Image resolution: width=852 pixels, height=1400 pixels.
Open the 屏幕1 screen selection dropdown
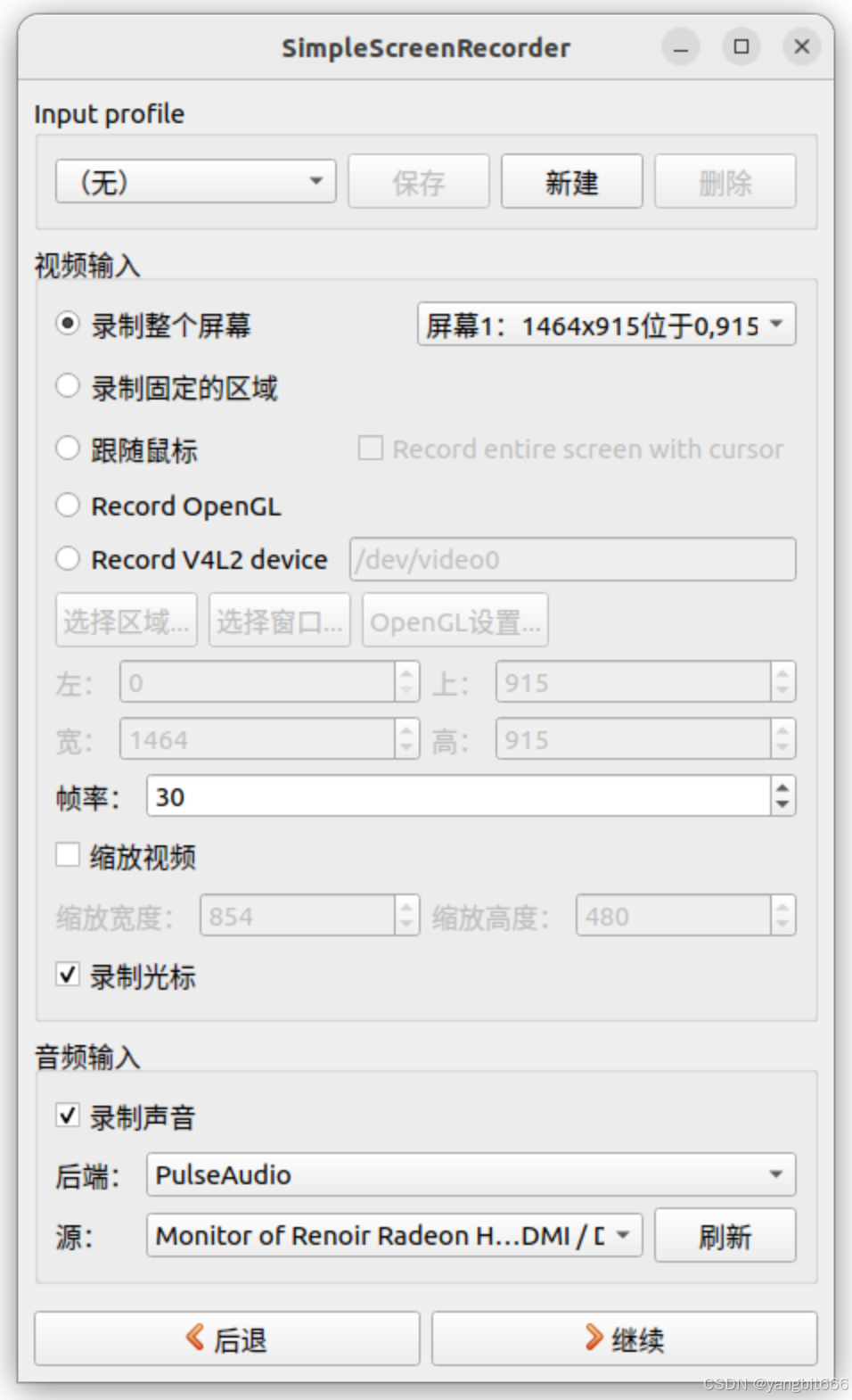(x=606, y=325)
